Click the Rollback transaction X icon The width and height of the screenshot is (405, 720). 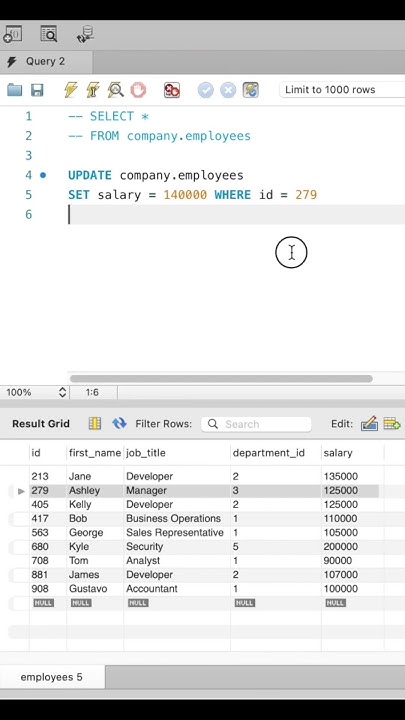pyautogui.click(x=228, y=90)
